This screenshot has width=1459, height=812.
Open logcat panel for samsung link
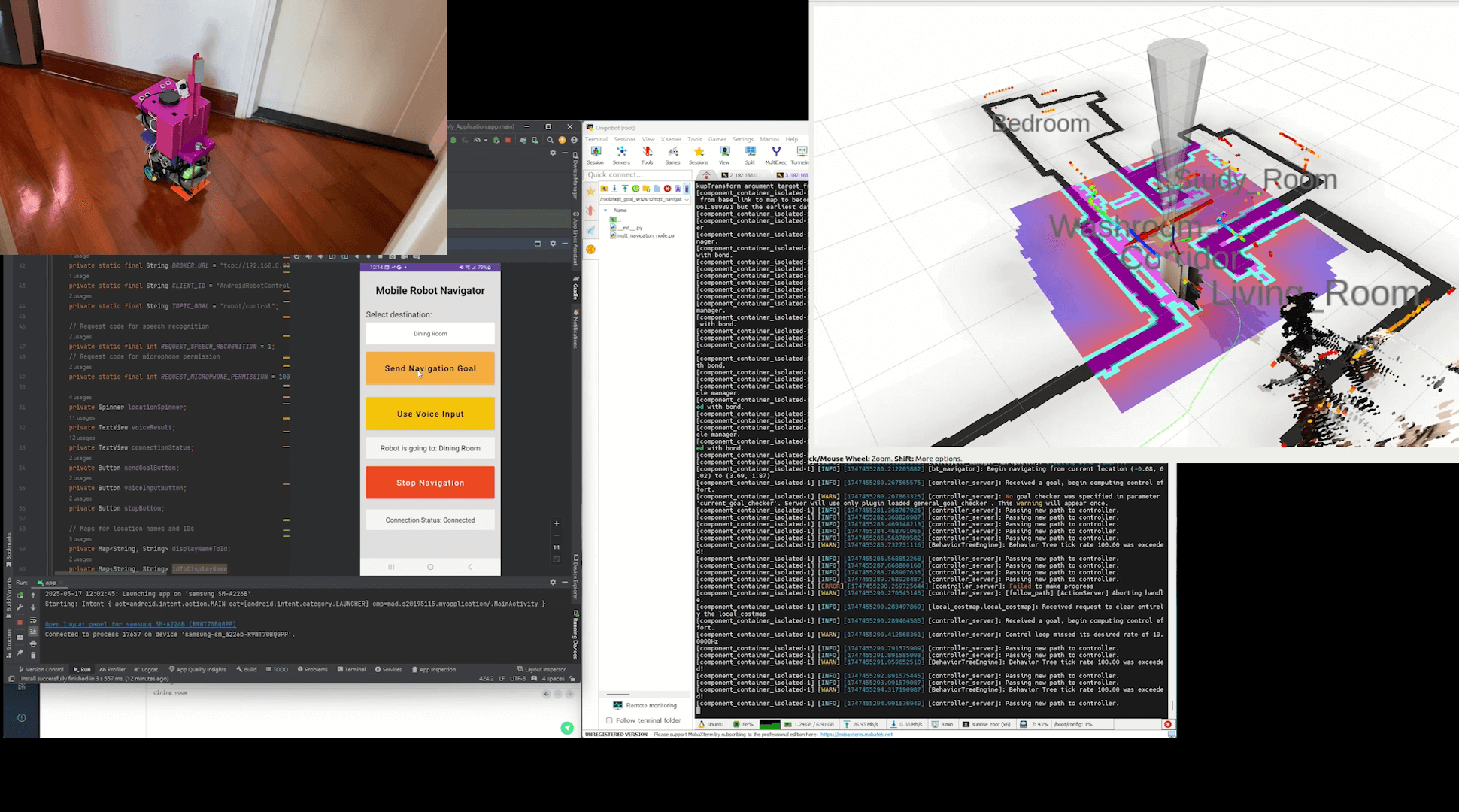[140, 624]
